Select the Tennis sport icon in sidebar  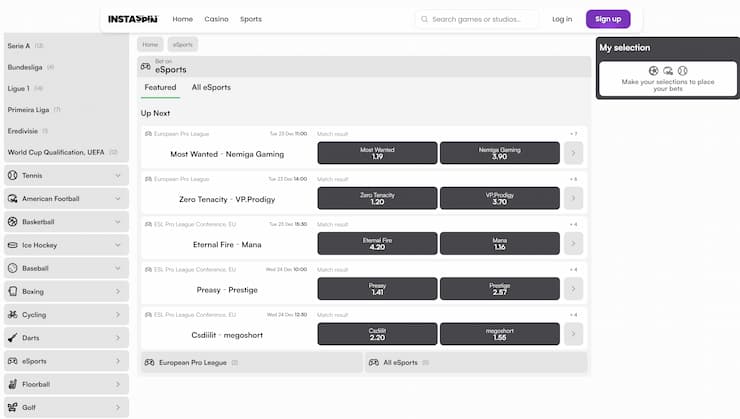(13, 176)
